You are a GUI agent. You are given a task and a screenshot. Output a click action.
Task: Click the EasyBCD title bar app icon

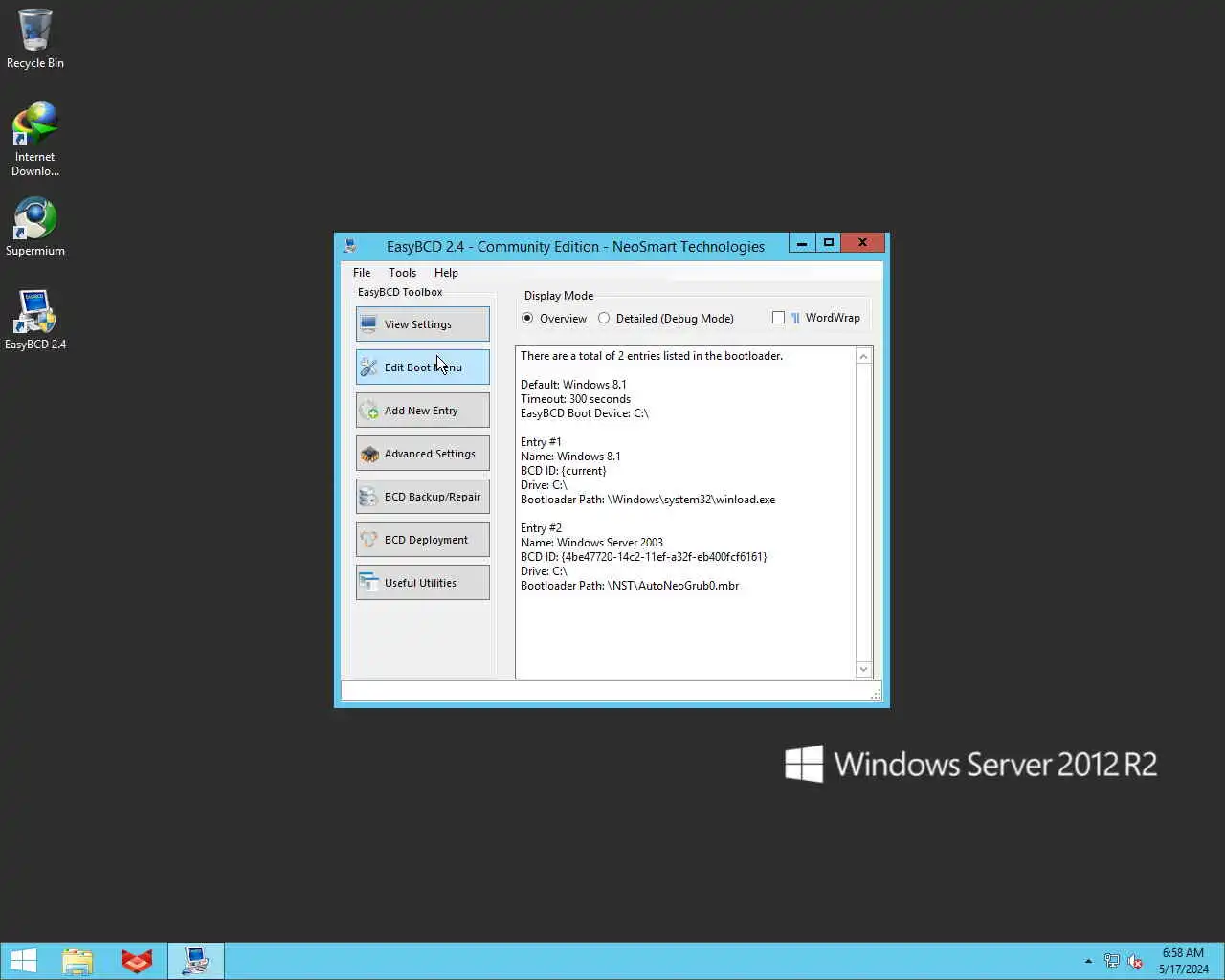point(350,246)
